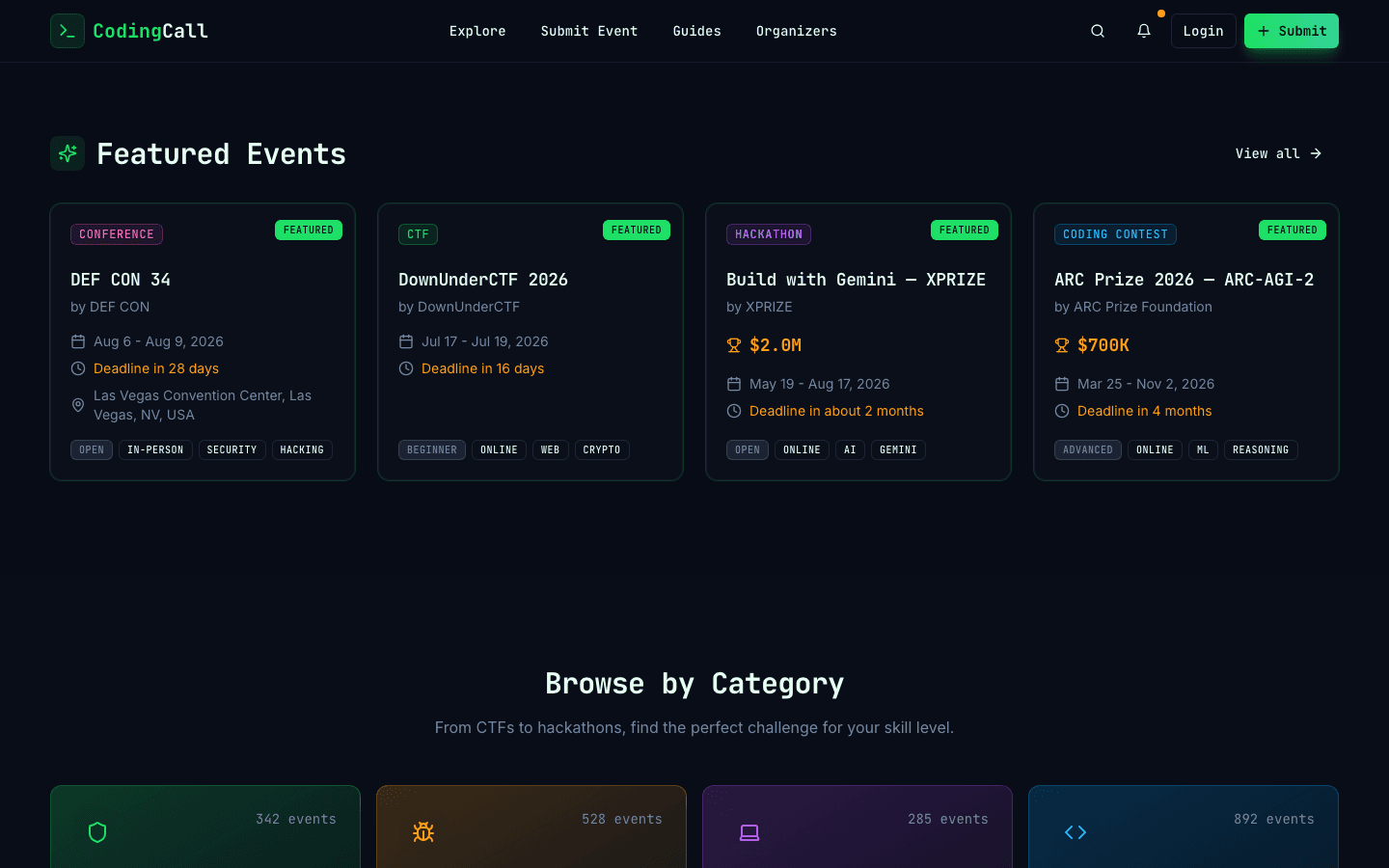The width and height of the screenshot is (1389, 868).
Task: Go to Submit Event in navigation
Action: pyautogui.click(x=589, y=31)
